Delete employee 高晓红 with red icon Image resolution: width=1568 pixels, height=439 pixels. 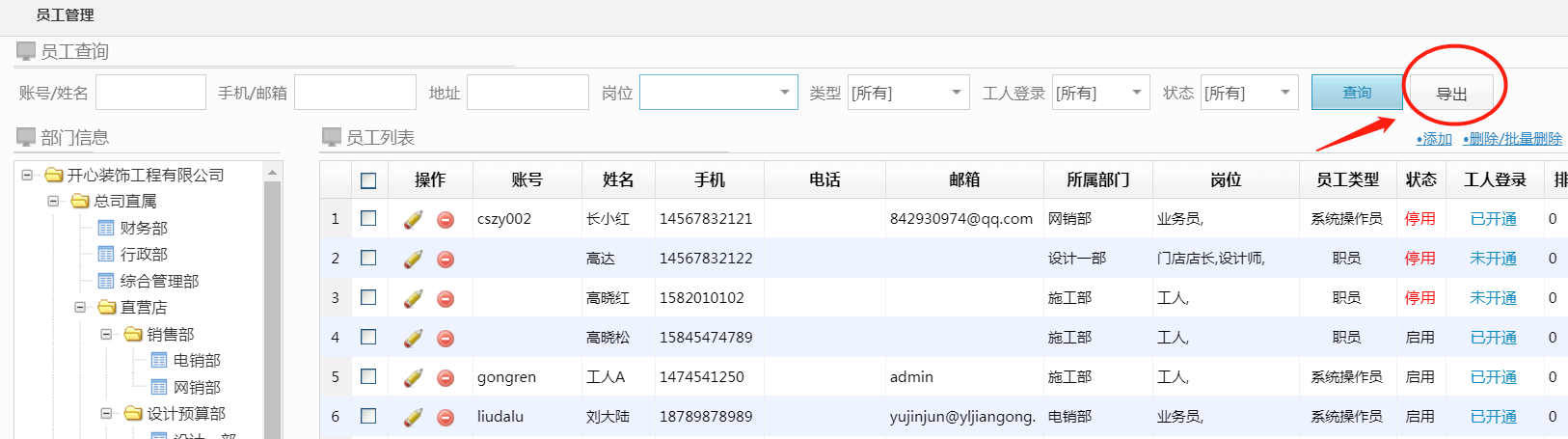point(446,298)
